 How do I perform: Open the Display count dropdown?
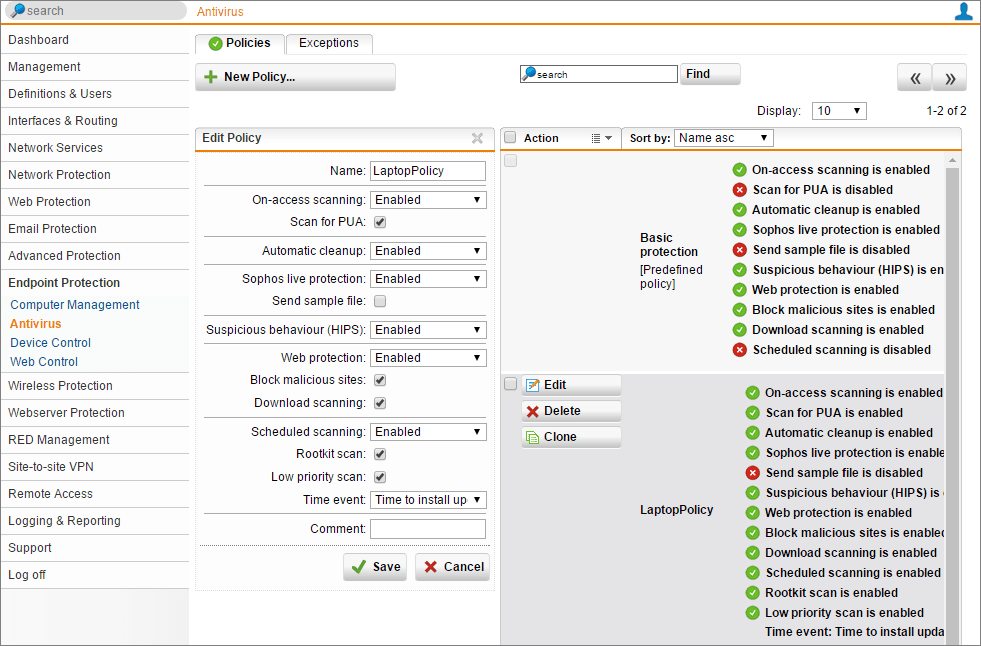(839, 111)
